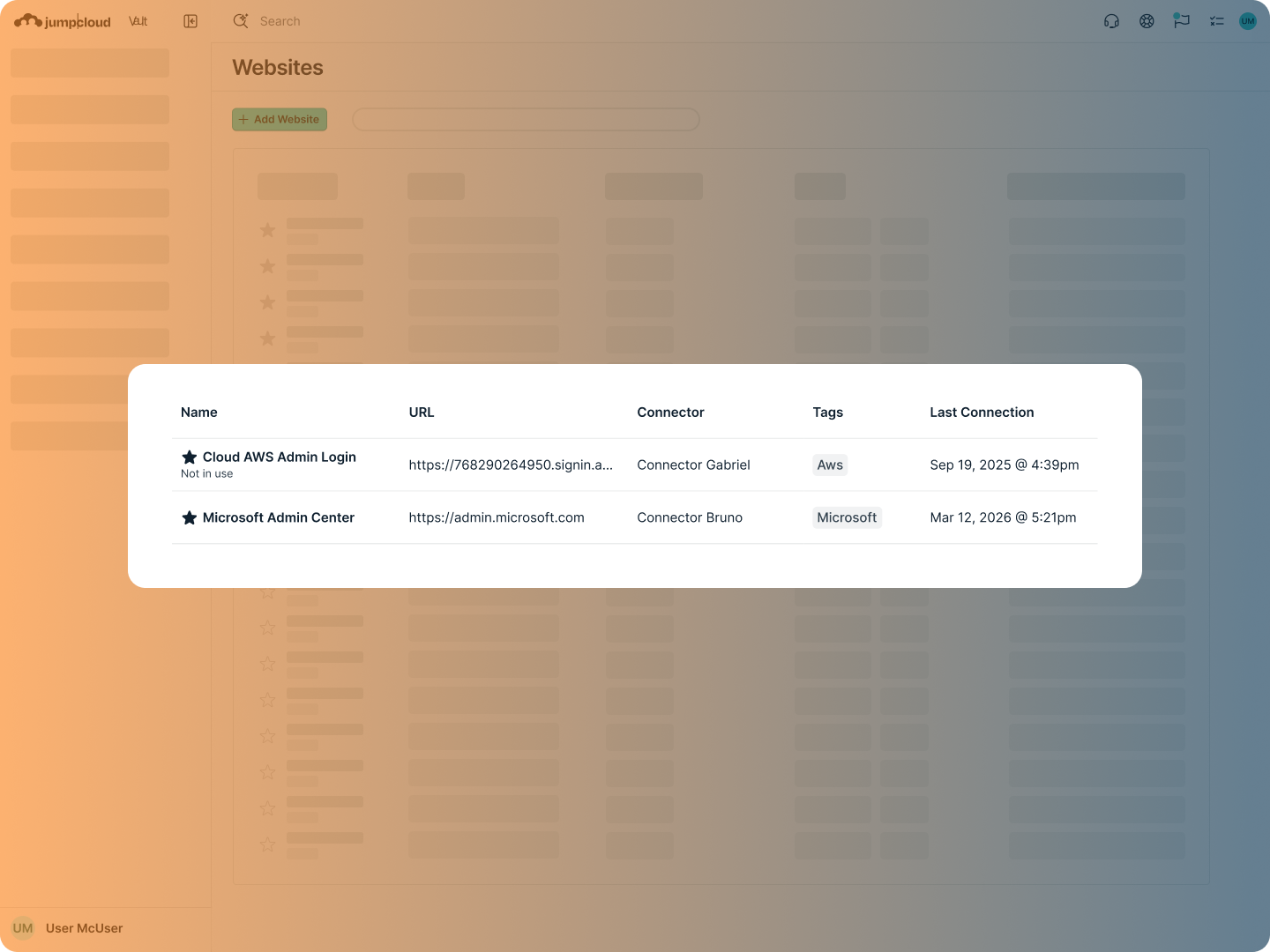1270x952 pixels.
Task: Focus the top Search field
Action: (280, 21)
